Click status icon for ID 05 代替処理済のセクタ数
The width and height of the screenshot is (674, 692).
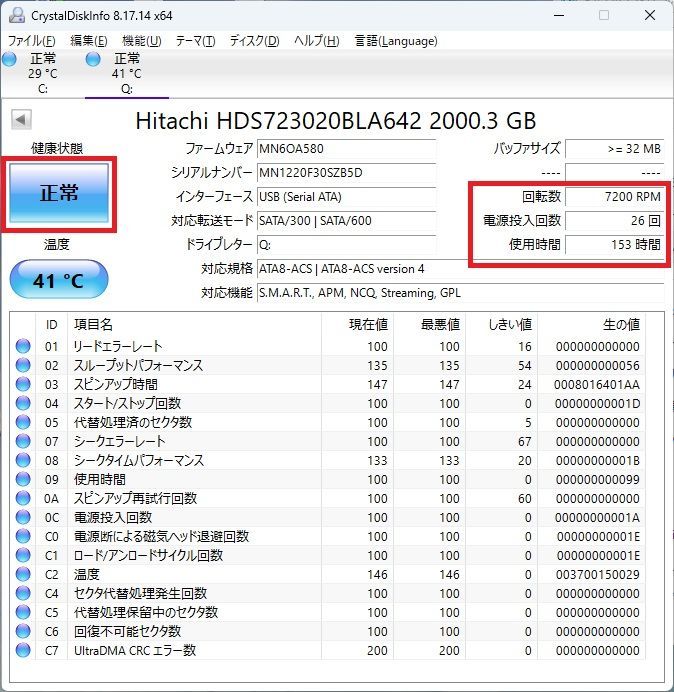pos(23,422)
